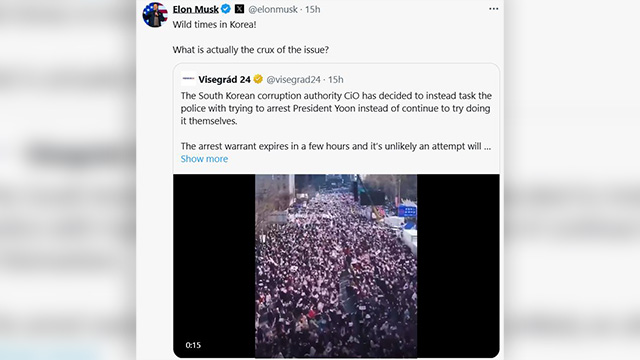Viewport: 640px width, 360px height.
Task: Click the 'Wild times in Korea!' text
Action: [214, 24]
